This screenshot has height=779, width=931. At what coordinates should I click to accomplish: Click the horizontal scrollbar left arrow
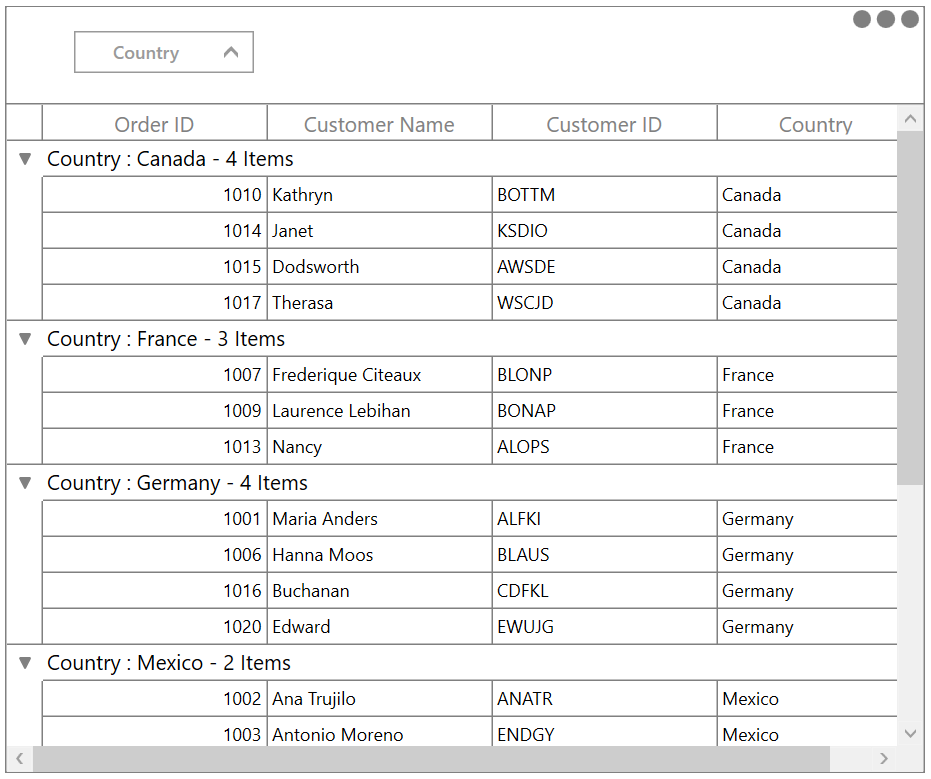tap(20, 759)
